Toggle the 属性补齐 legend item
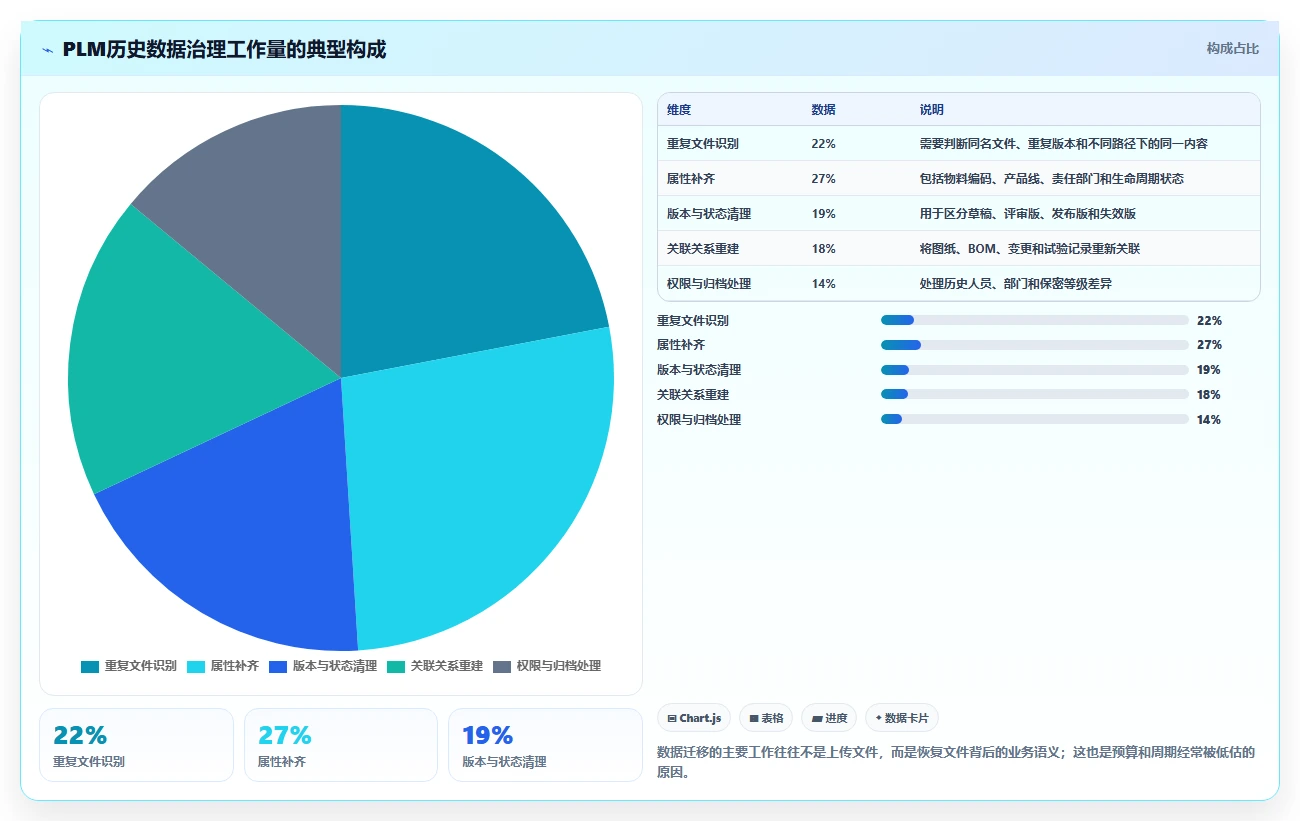 tap(223, 666)
